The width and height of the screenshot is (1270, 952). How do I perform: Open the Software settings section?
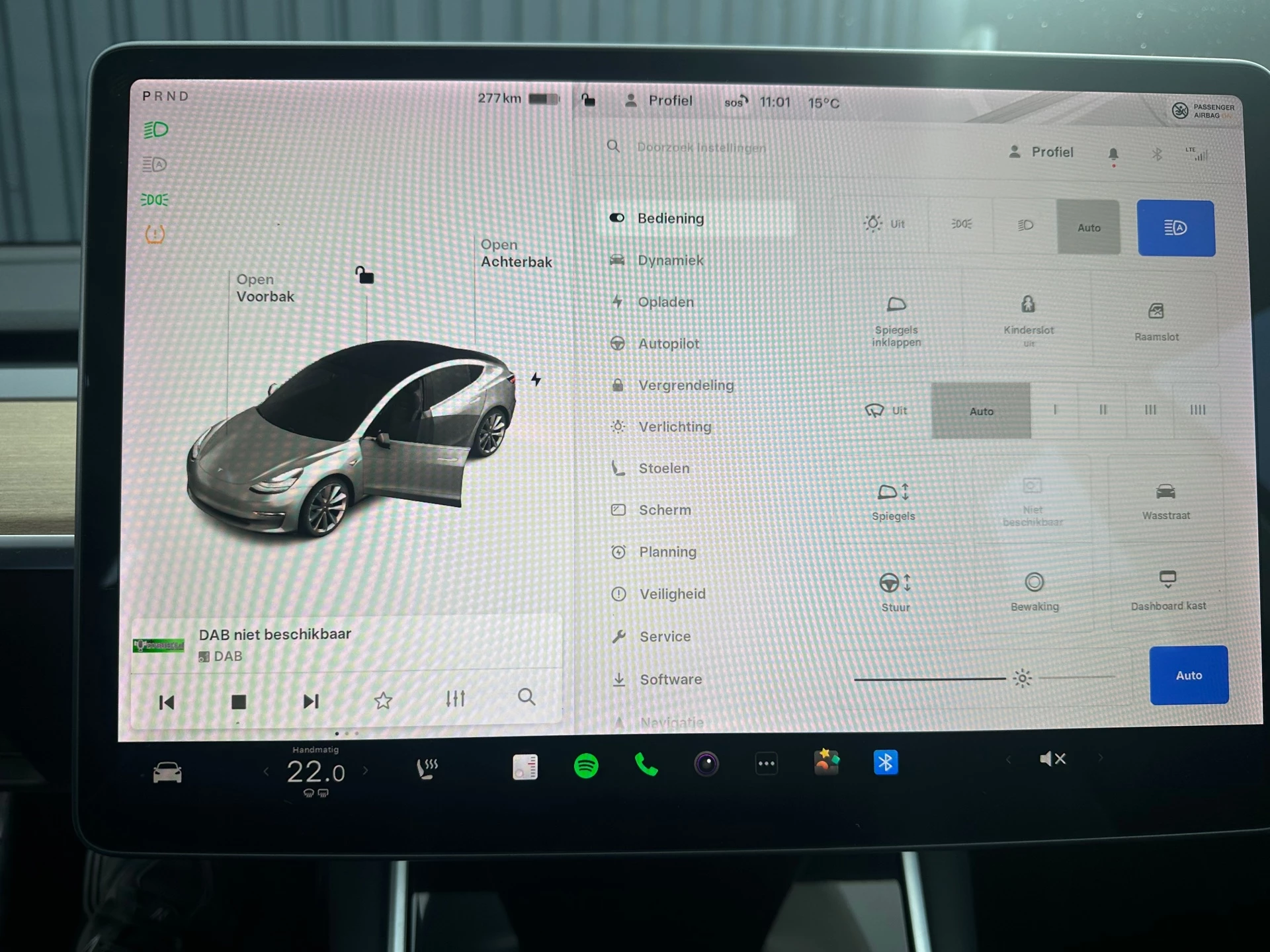pos(670,679)
